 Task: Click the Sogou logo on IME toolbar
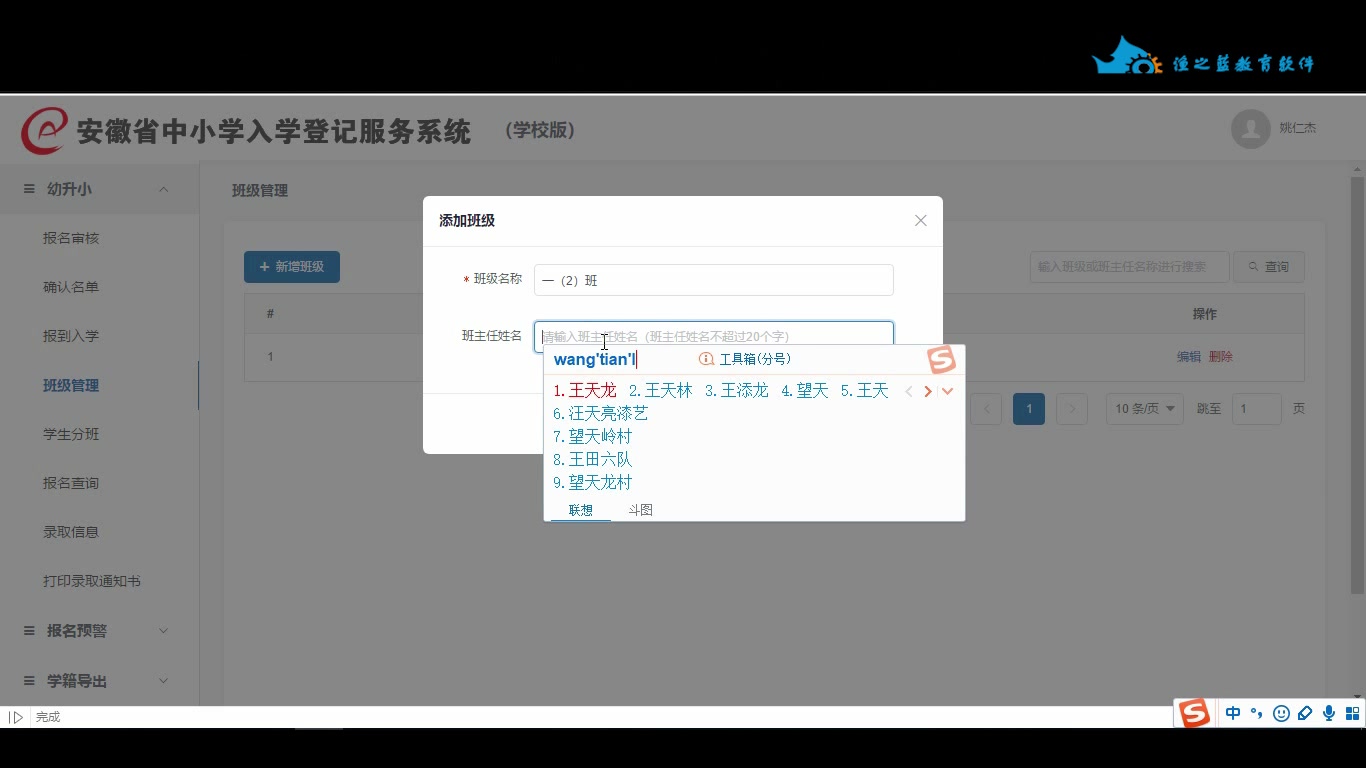(x=1194, y=713)
